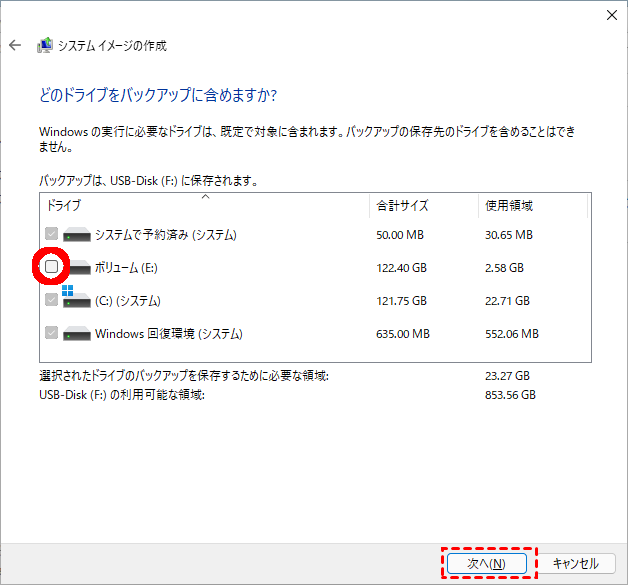The image size is (628, 585).
Task: Toggle the Volume (E:) checkbox
Action: pos(52,267)
